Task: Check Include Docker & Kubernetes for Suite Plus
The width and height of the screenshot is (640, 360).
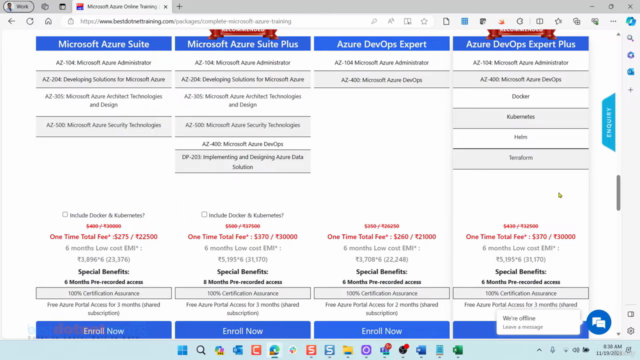Action: (x=204, y=214)
